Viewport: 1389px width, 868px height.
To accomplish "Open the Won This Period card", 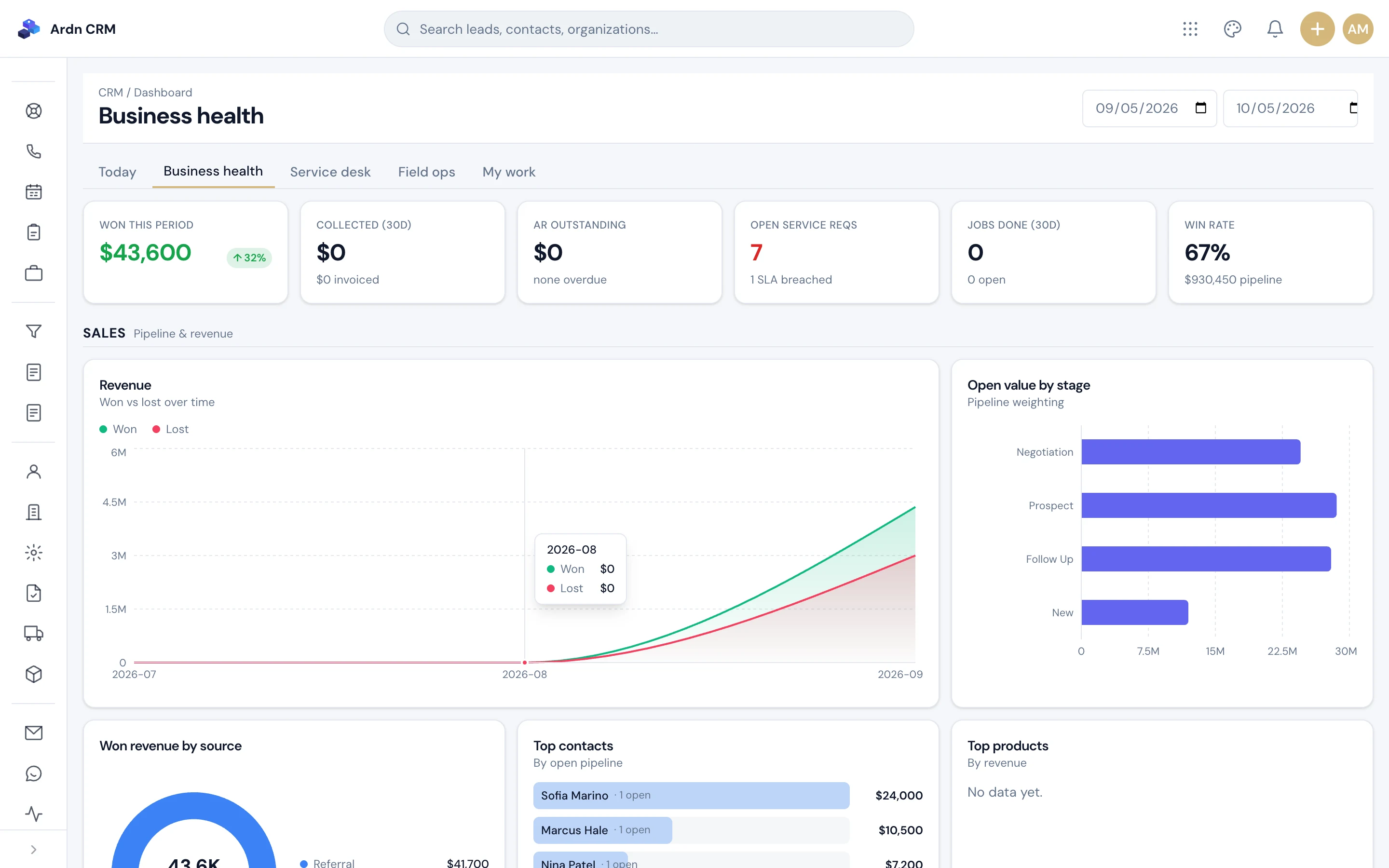I will tap(185, 252).
